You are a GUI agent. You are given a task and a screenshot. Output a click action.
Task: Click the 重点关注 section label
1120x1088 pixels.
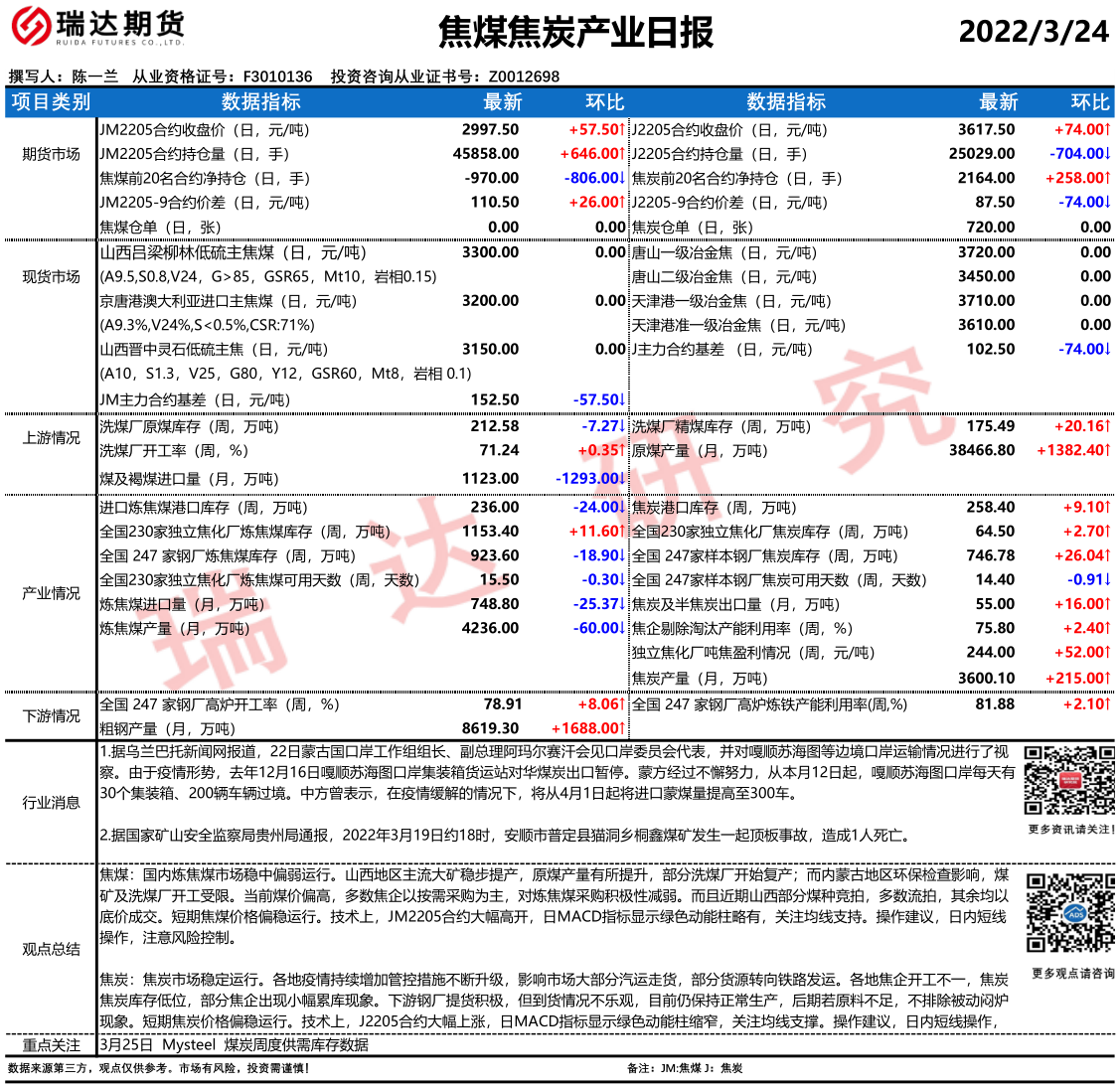[x=51, y=1045]
